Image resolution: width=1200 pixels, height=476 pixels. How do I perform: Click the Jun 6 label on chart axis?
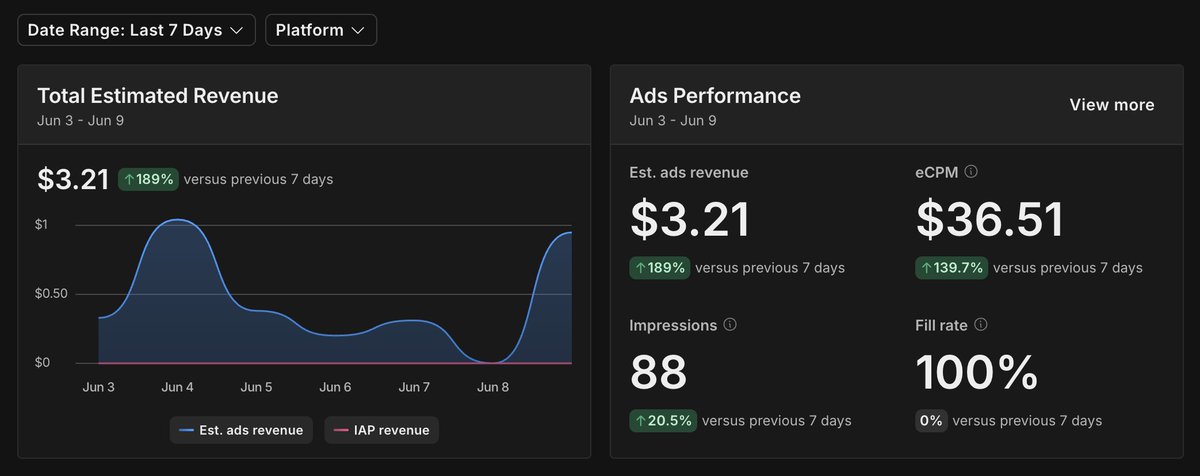click(335, 387)
